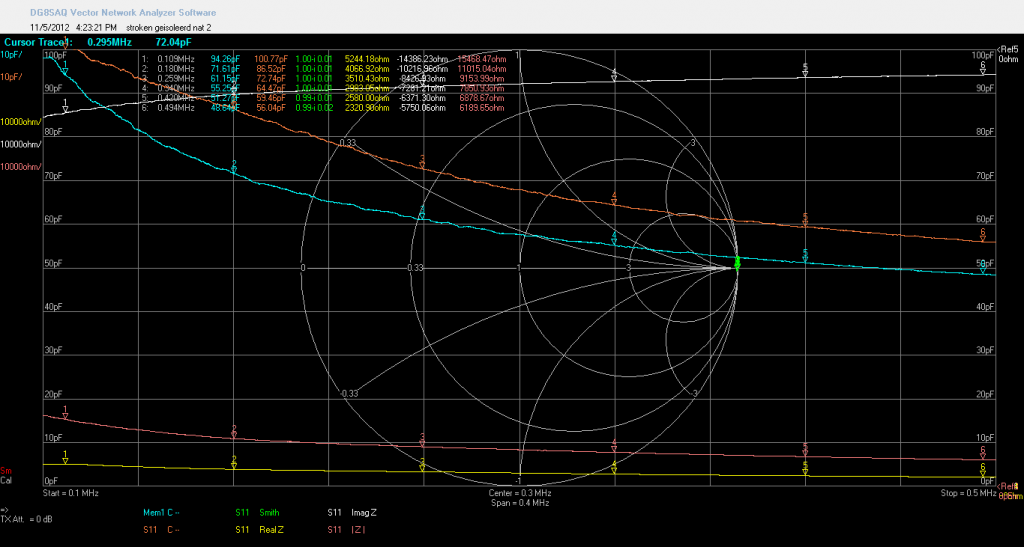1024x547 pixels.
Task: Click the Span = 0.4 MHz label
Action: (x=520, y=503)
